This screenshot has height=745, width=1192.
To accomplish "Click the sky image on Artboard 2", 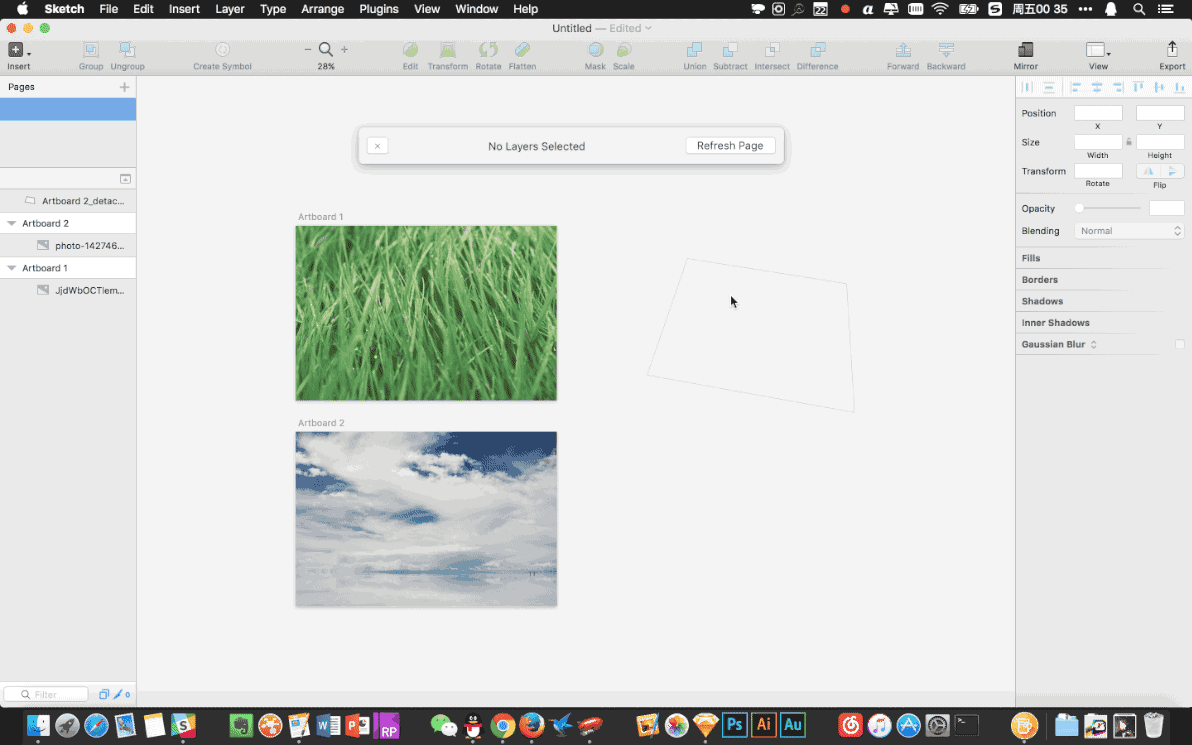I will (426, 519).
